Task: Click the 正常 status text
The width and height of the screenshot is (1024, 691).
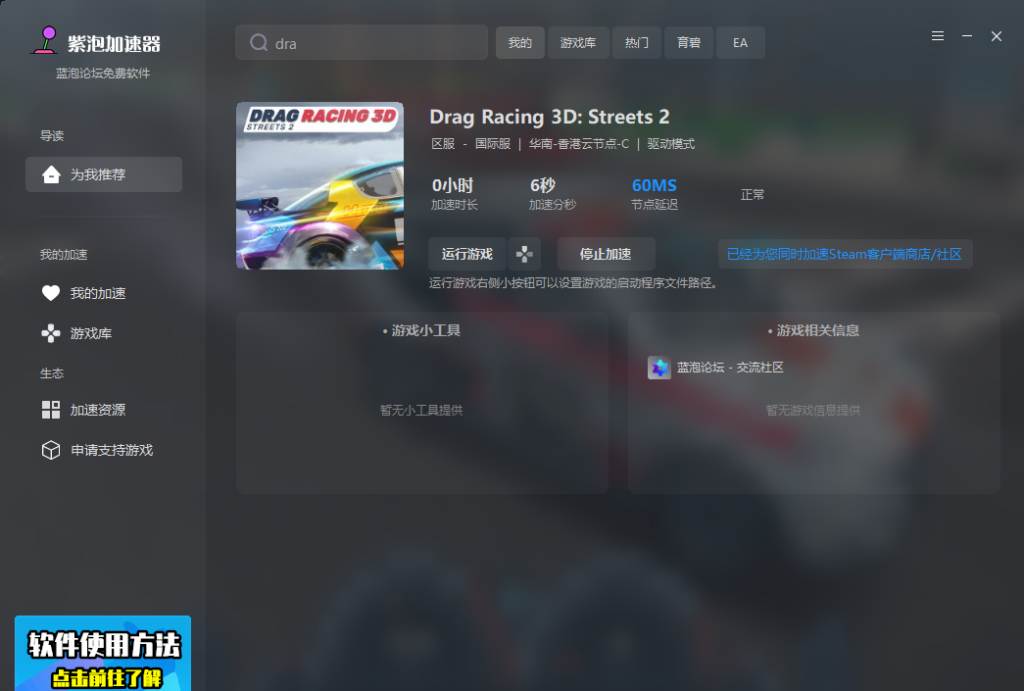Action: point(752,195)
